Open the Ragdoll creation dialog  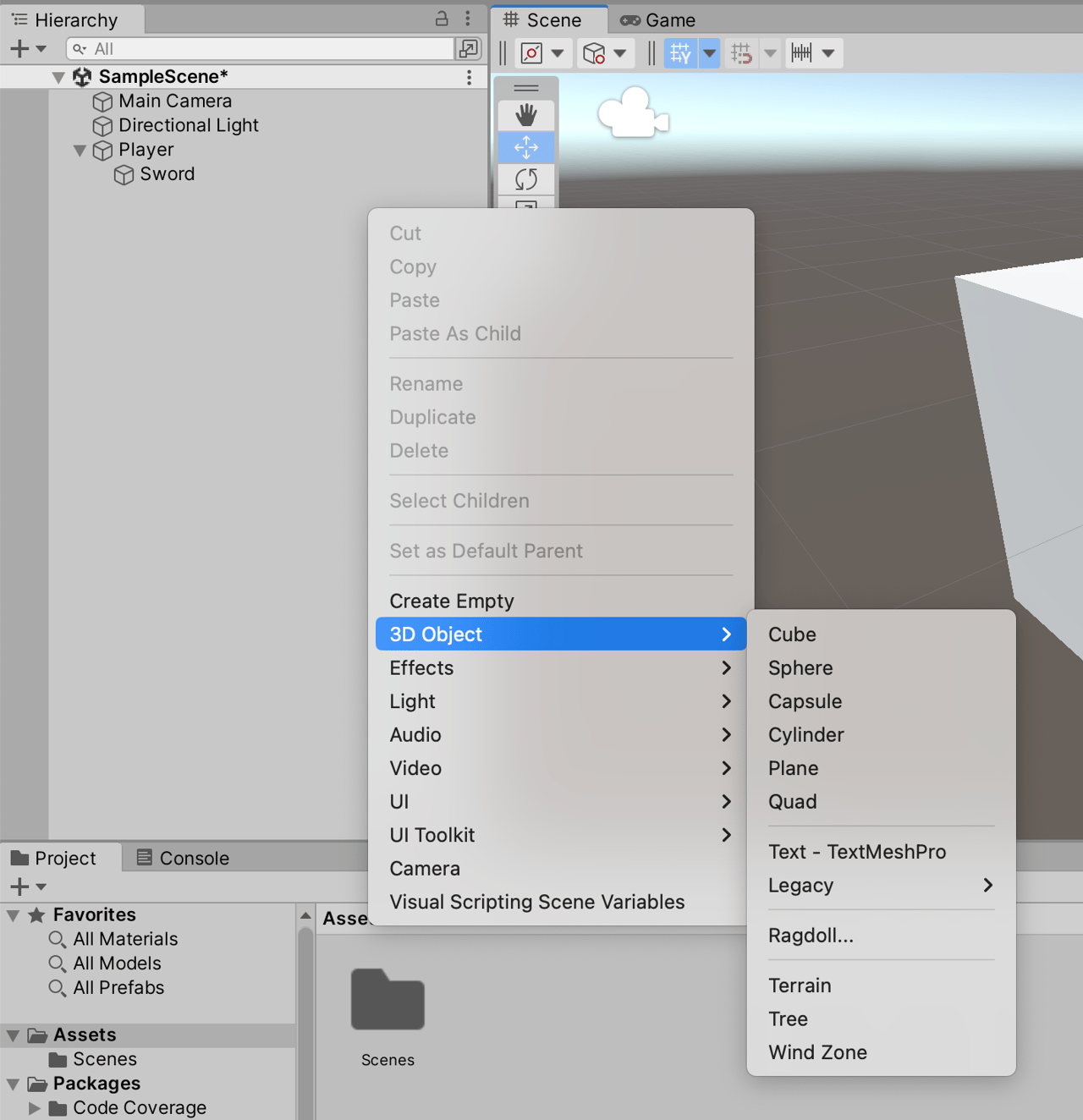pos(810,936)
